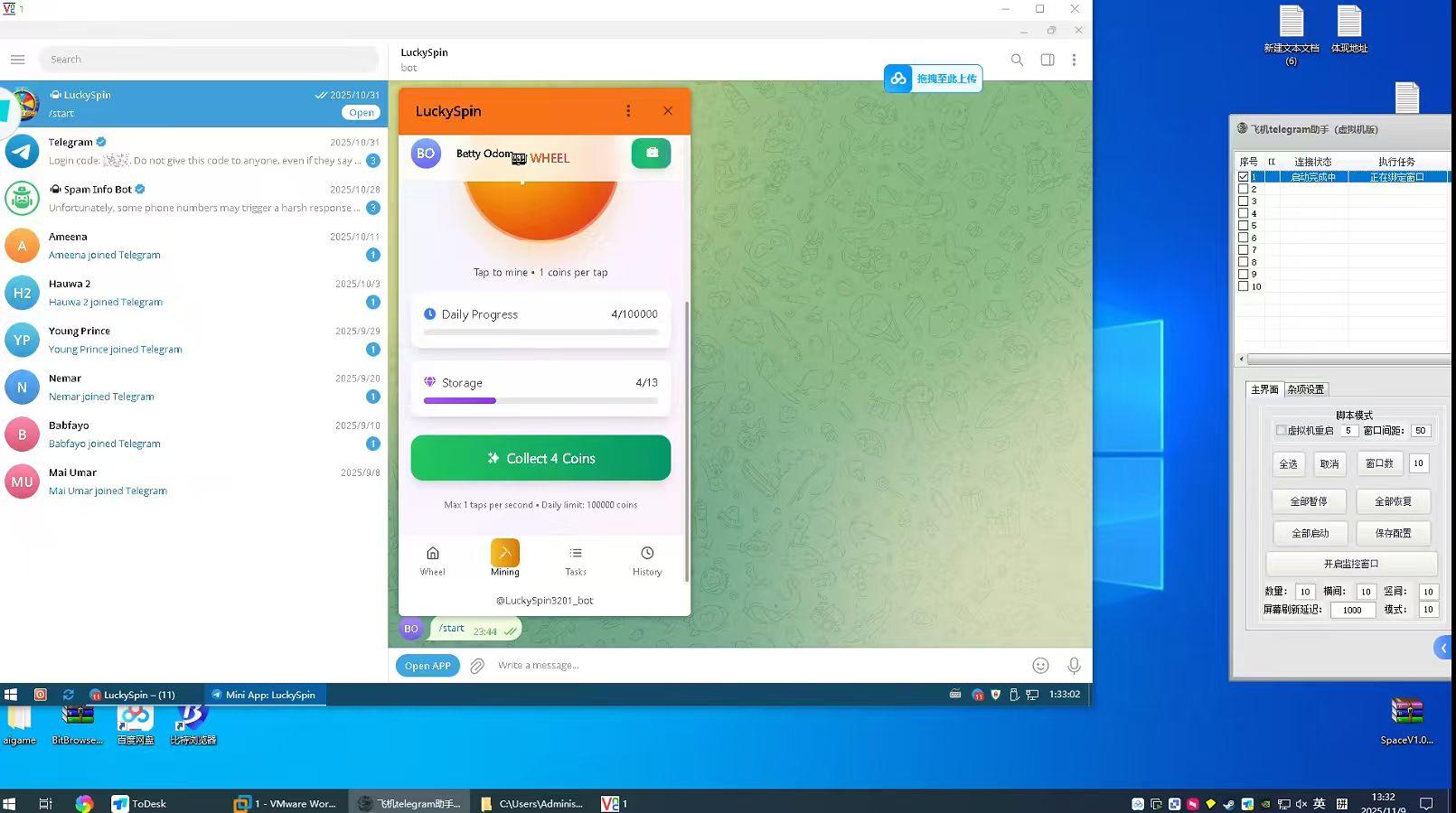
Task: Click the search icon in chat header
Action: [1017, 60]
